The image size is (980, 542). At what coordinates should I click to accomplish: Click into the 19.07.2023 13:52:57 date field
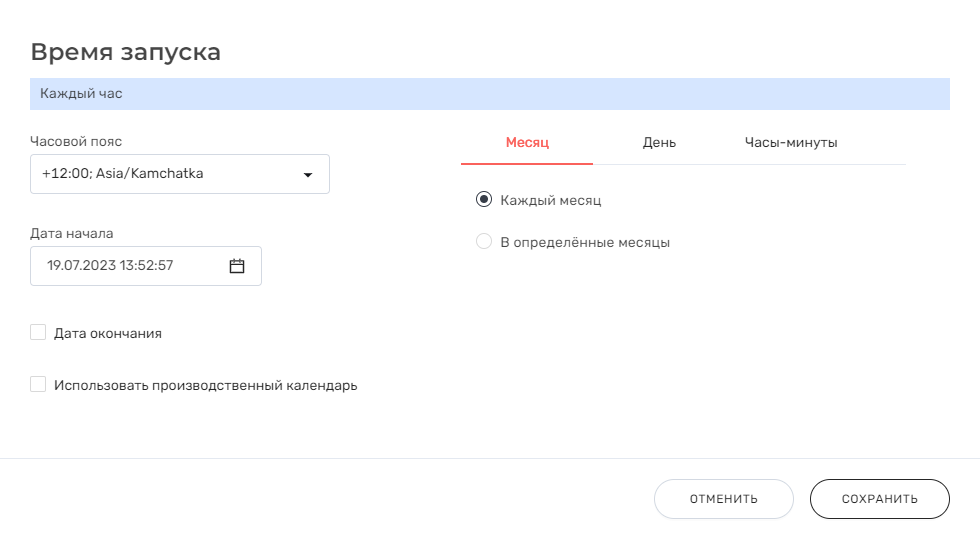(125, 266)
